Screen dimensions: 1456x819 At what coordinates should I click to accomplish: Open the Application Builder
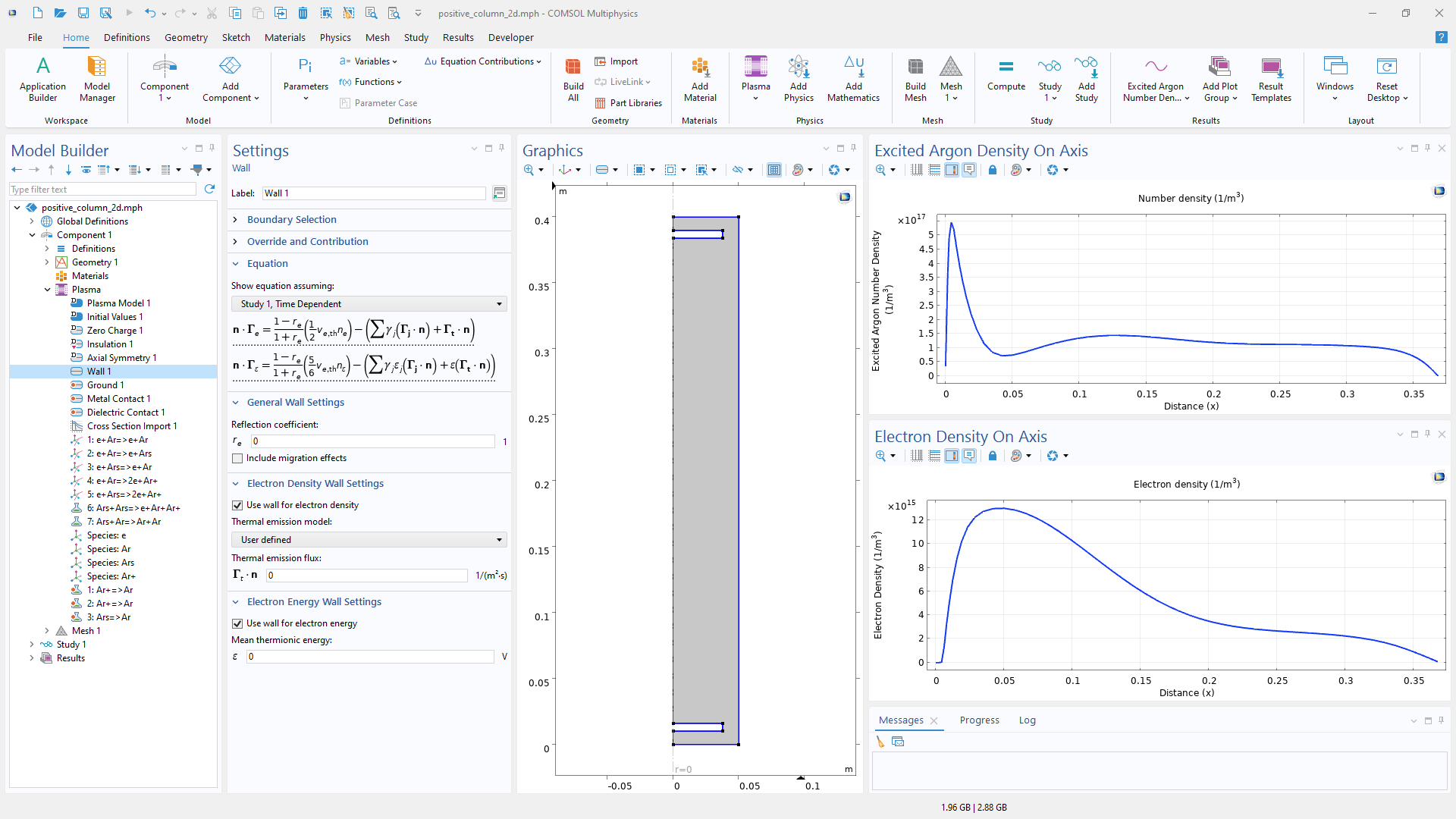click(x=43, y=78)
